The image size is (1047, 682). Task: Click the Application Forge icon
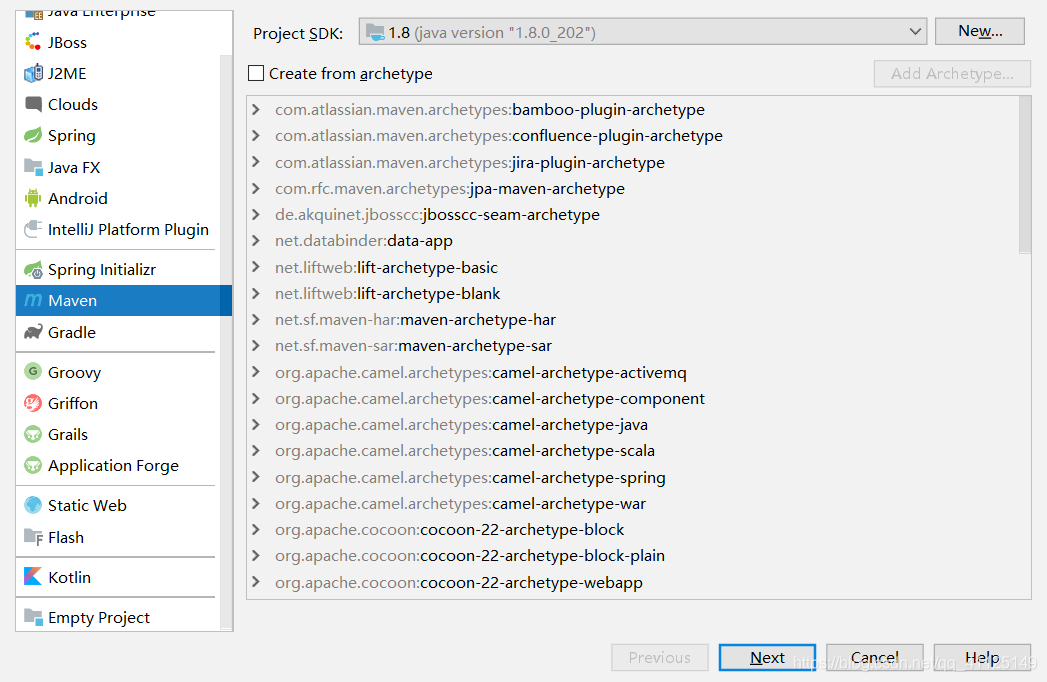(x=33, y=465)
